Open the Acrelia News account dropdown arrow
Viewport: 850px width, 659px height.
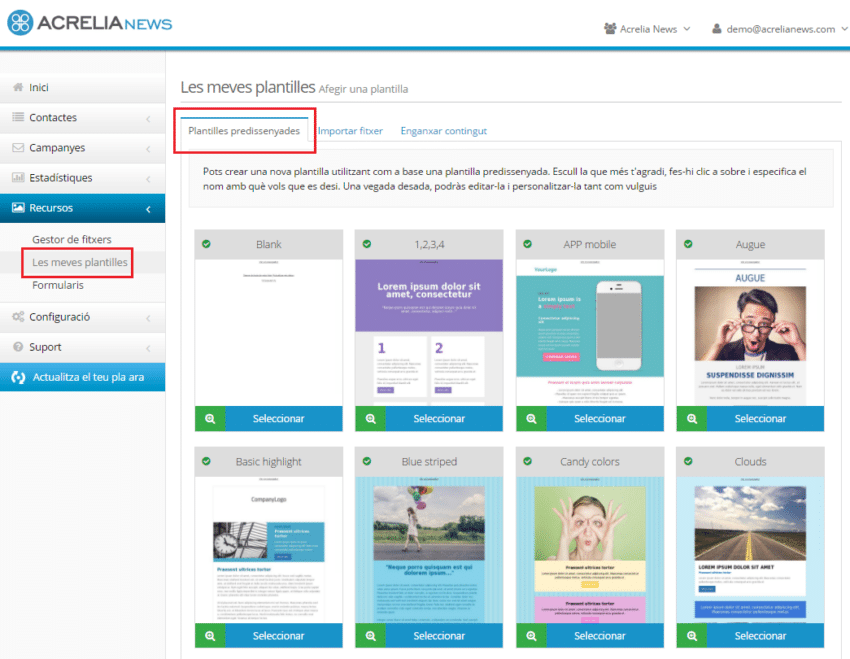(687, 29)
